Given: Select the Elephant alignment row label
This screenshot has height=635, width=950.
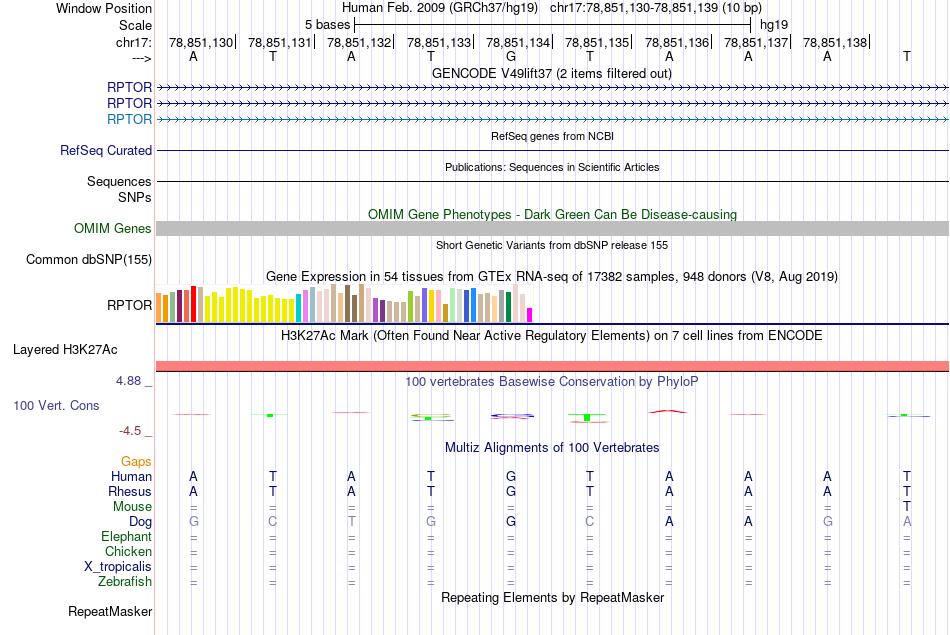Looking at the screenshot, I should [x=126, y=537].
